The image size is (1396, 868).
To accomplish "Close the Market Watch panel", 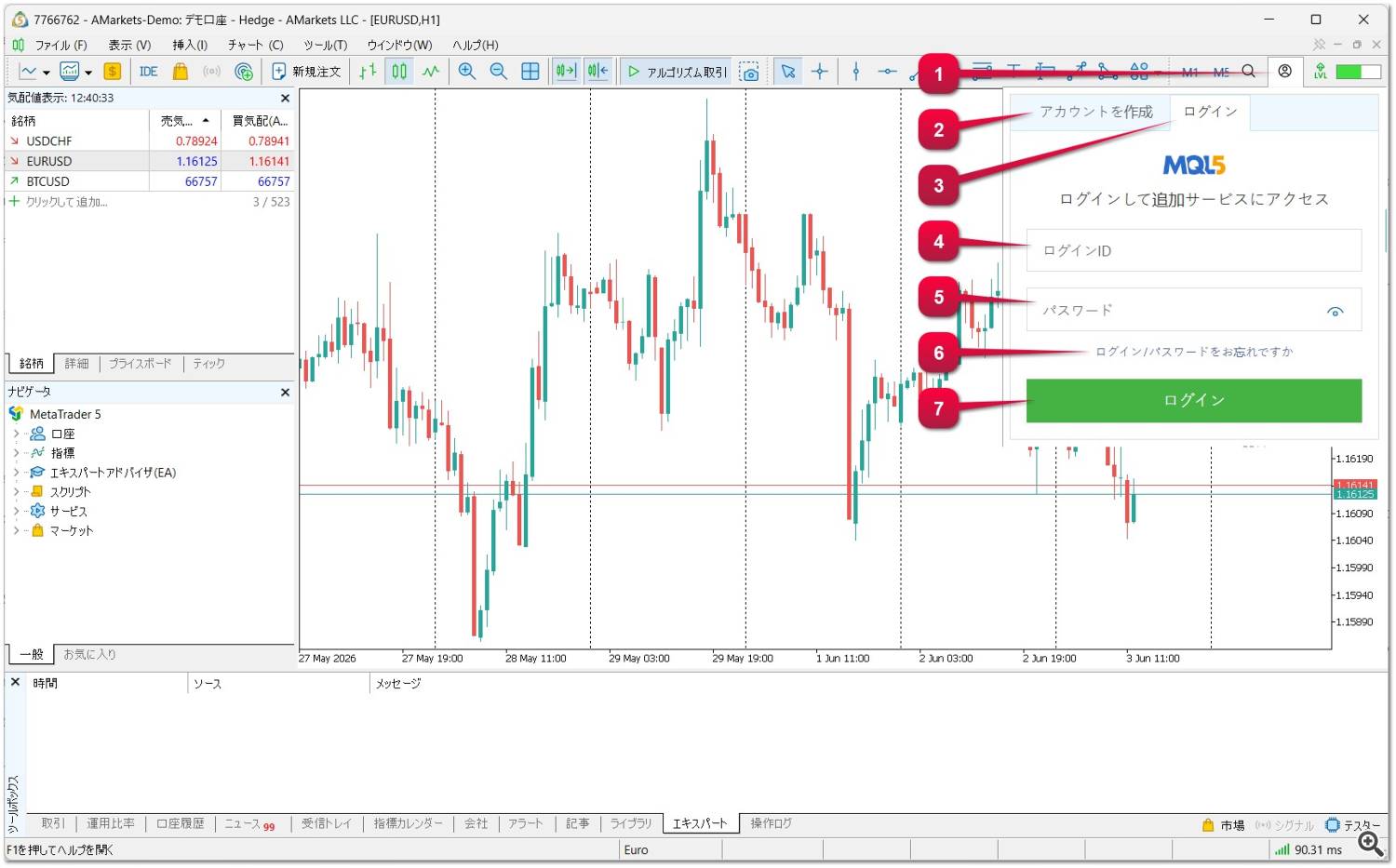I will click(285, 98).
